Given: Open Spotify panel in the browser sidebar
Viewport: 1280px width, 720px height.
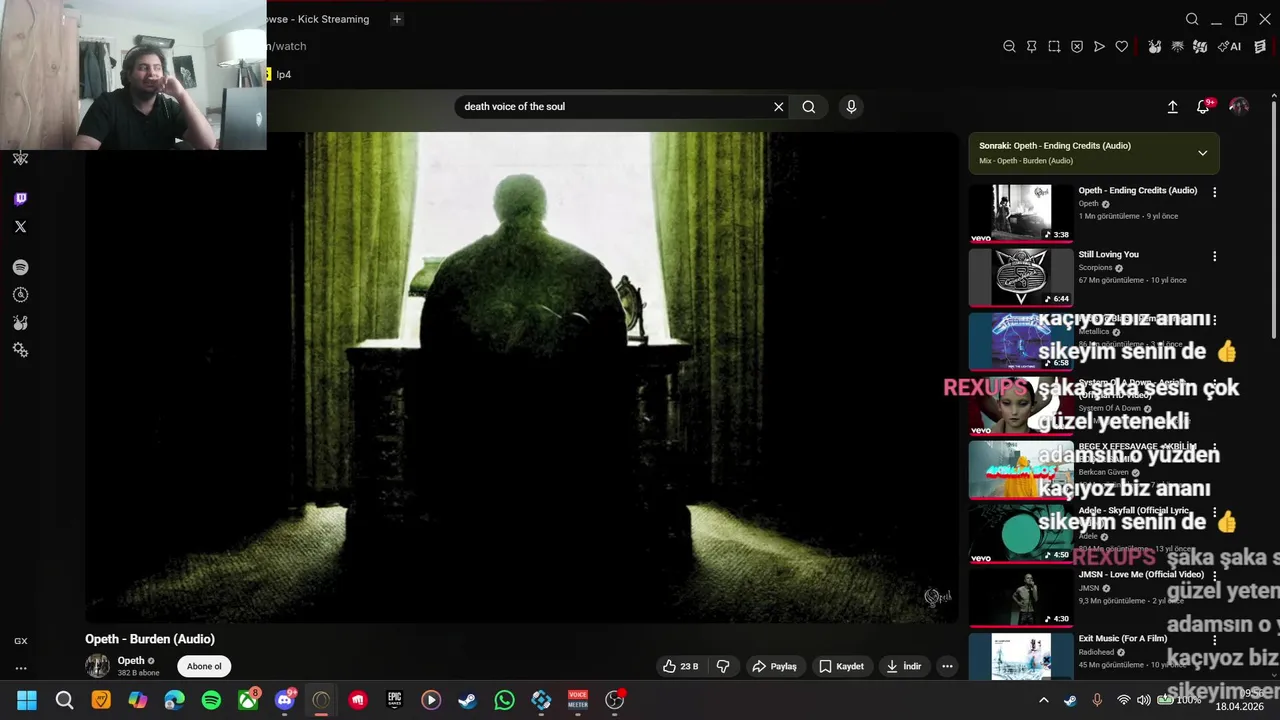Looking at the screenshot, I should point(20,267).
